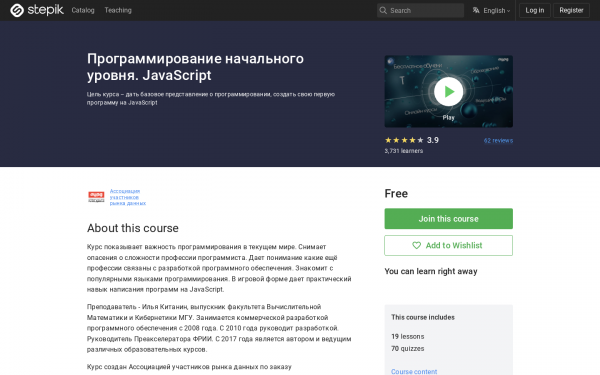Click the translate language icon
Screen dimensions: 600x375
[x=476, y=10]
